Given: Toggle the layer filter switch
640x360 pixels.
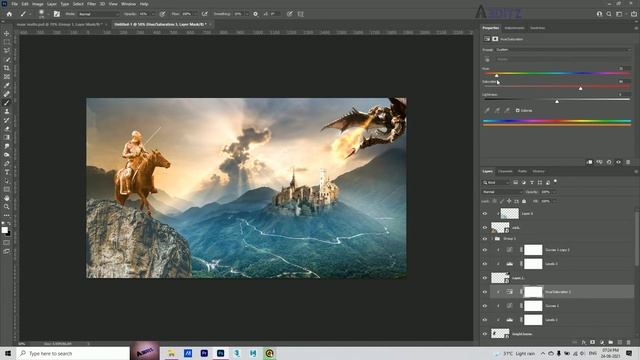Looking at the screenshot, I should pyautogui.click(x=556, y=181).
